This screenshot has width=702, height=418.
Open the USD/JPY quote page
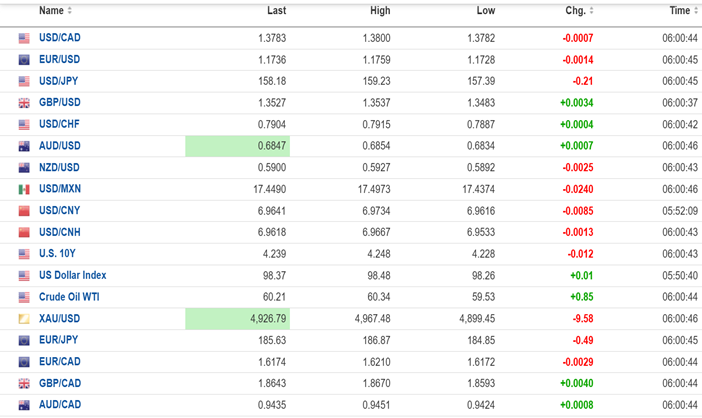[59, 81]
